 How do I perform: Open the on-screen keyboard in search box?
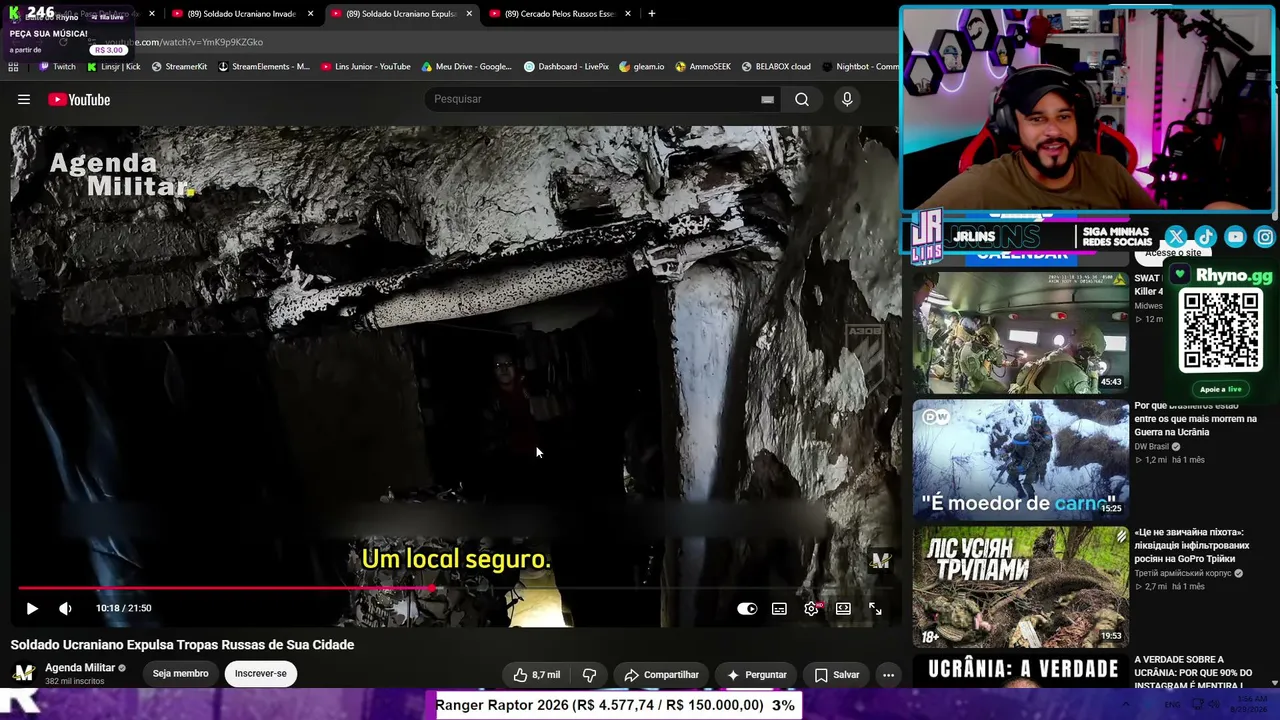pyautogui.click(x=767, y=99)
